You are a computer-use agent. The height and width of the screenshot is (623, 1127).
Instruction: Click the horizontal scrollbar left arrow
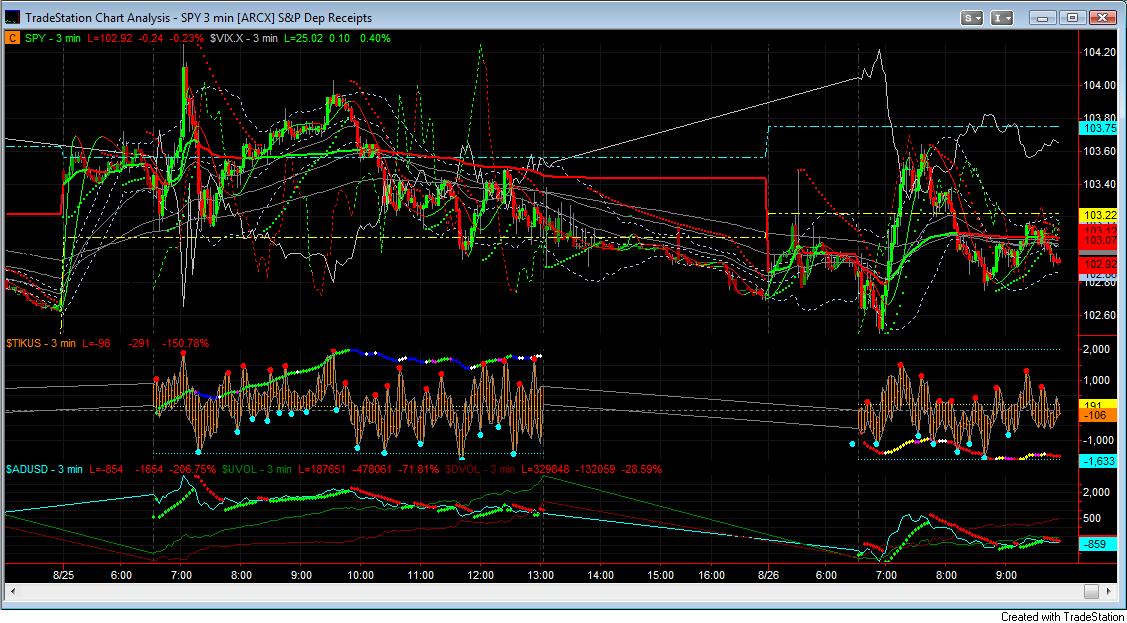point(12,592)
